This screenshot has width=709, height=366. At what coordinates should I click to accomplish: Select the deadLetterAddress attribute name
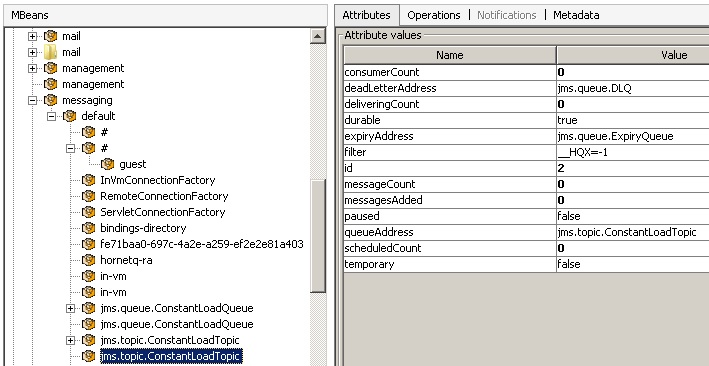pos(390,88)
